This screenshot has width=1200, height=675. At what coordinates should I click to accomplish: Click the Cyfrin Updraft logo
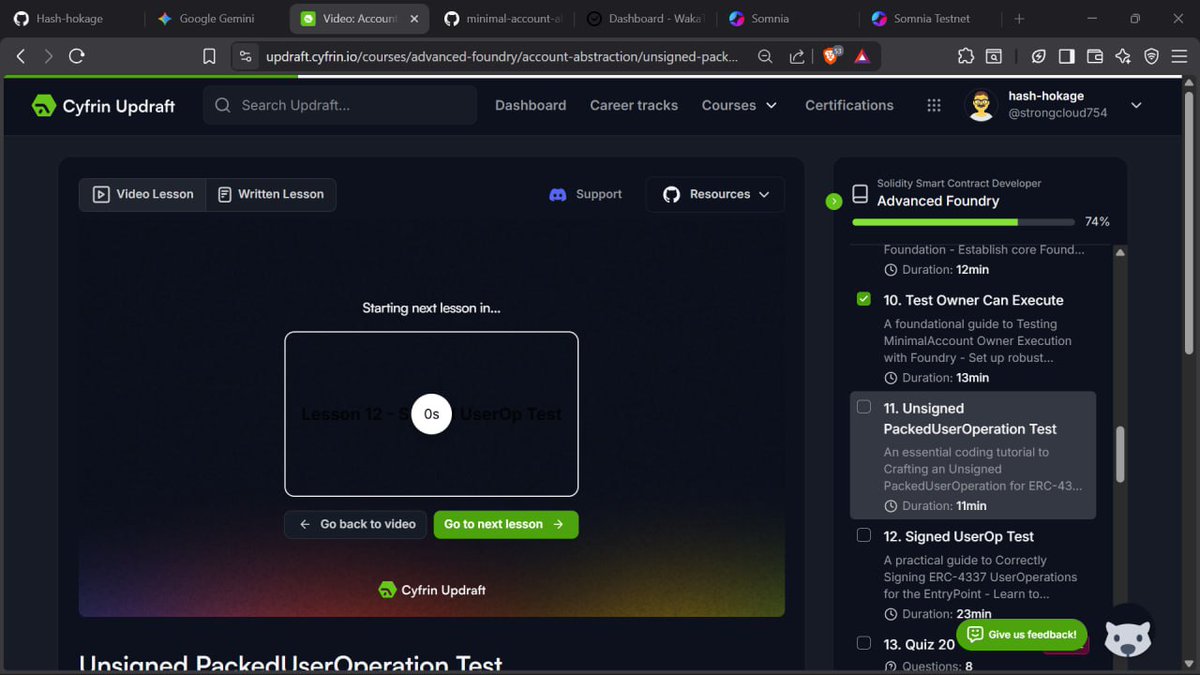103,105
